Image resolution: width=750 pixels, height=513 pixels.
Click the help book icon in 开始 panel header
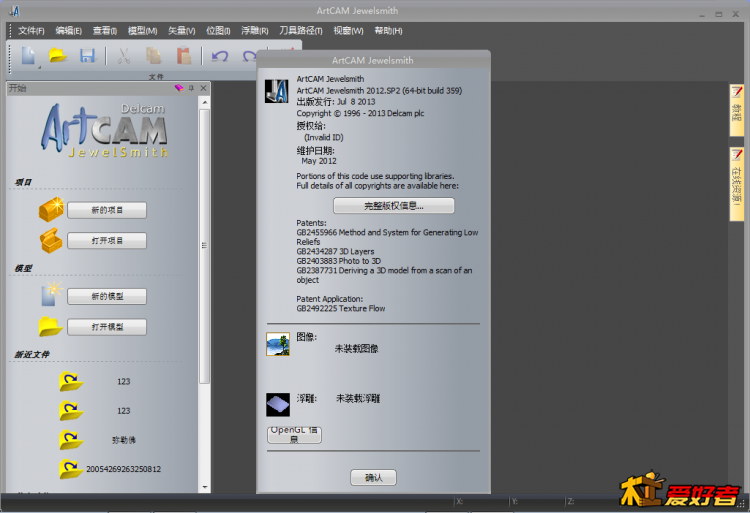point(179,88)
